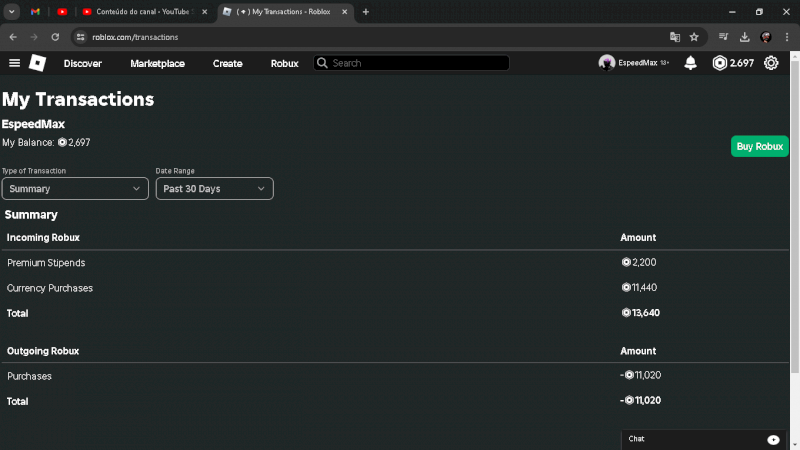Open the header Robux balance 2,697

[x=733, y=63]
